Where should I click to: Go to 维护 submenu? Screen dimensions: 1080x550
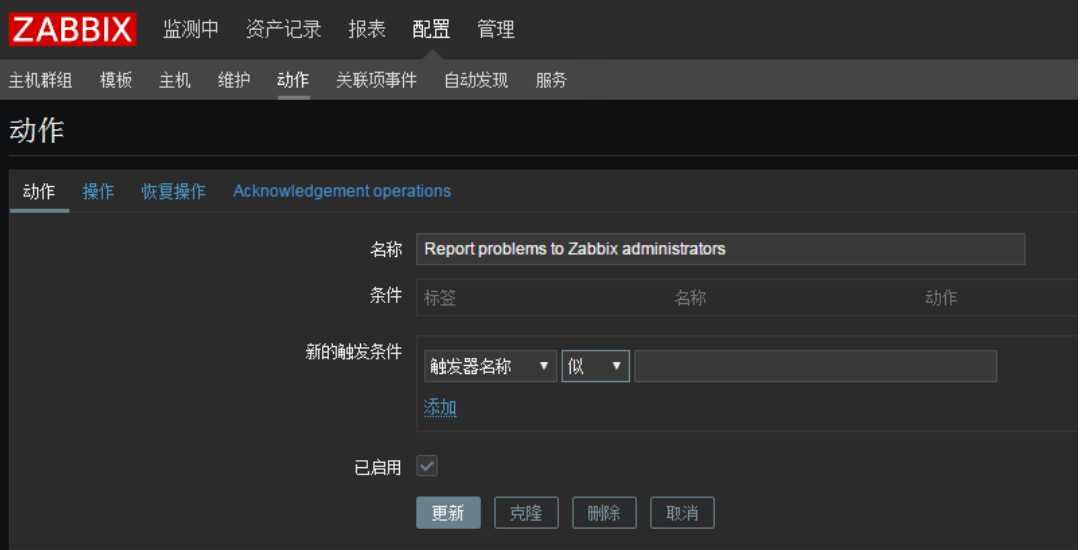point(233,80)
